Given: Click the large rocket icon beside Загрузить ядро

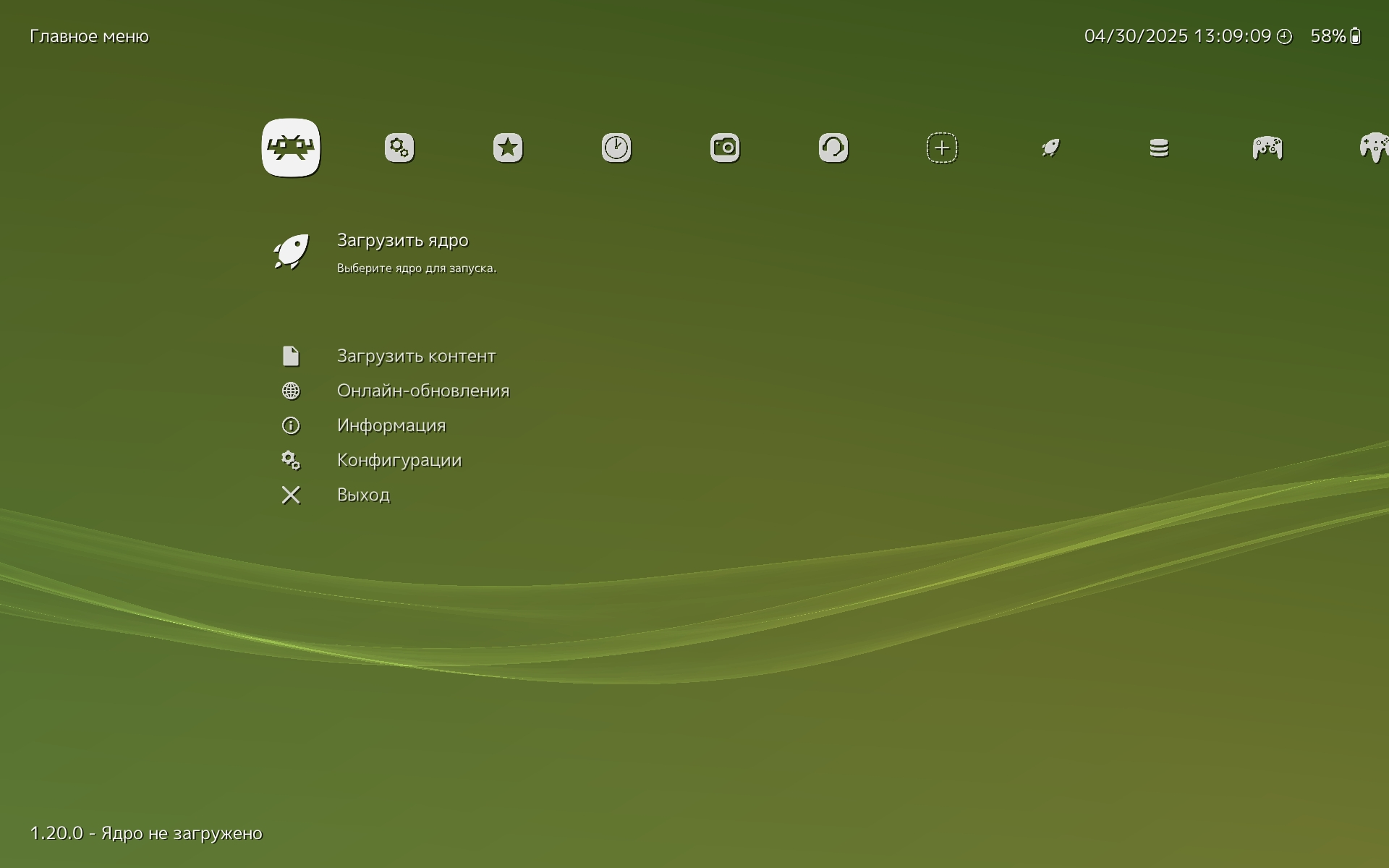Looking at the screenshot, I should (x=291, y=252).
